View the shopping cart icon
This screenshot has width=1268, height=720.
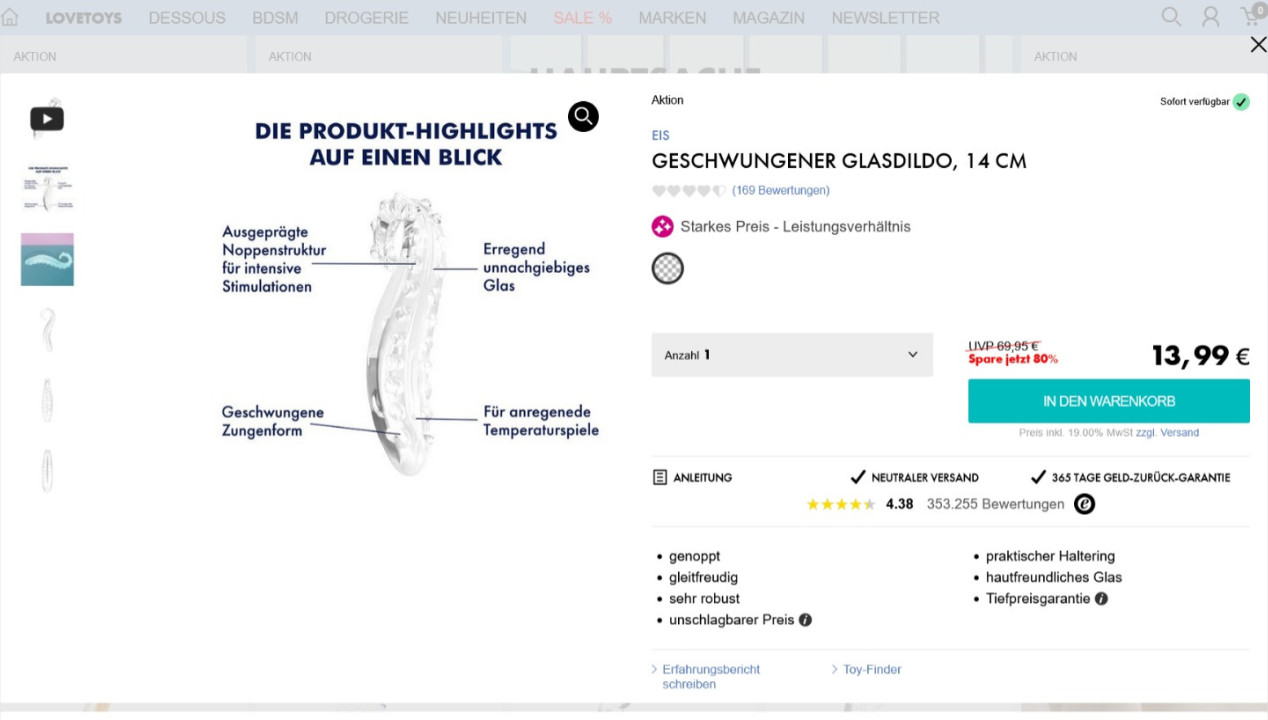(1249, 17)
